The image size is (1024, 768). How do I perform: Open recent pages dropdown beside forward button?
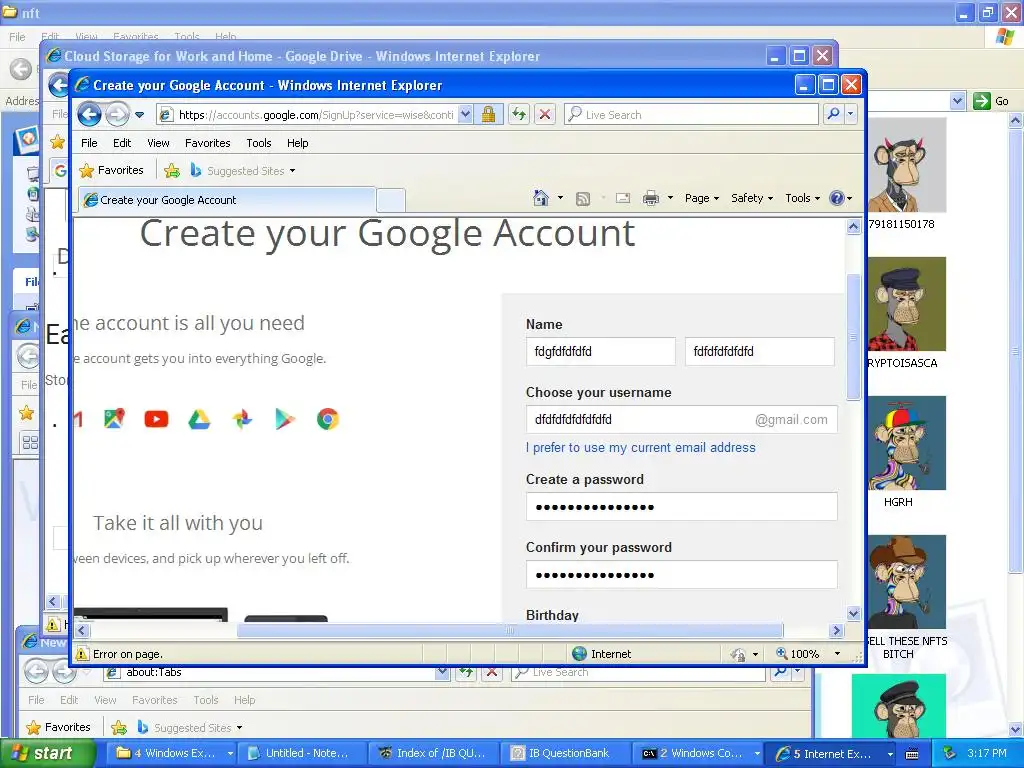point(140,115)
